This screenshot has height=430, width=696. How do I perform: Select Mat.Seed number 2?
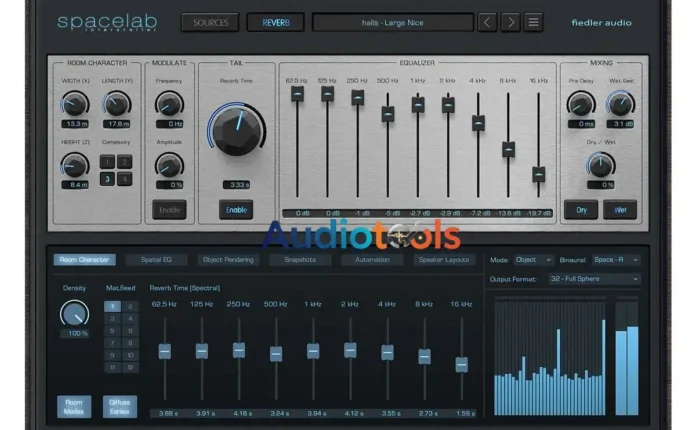[x=130, y=306]
